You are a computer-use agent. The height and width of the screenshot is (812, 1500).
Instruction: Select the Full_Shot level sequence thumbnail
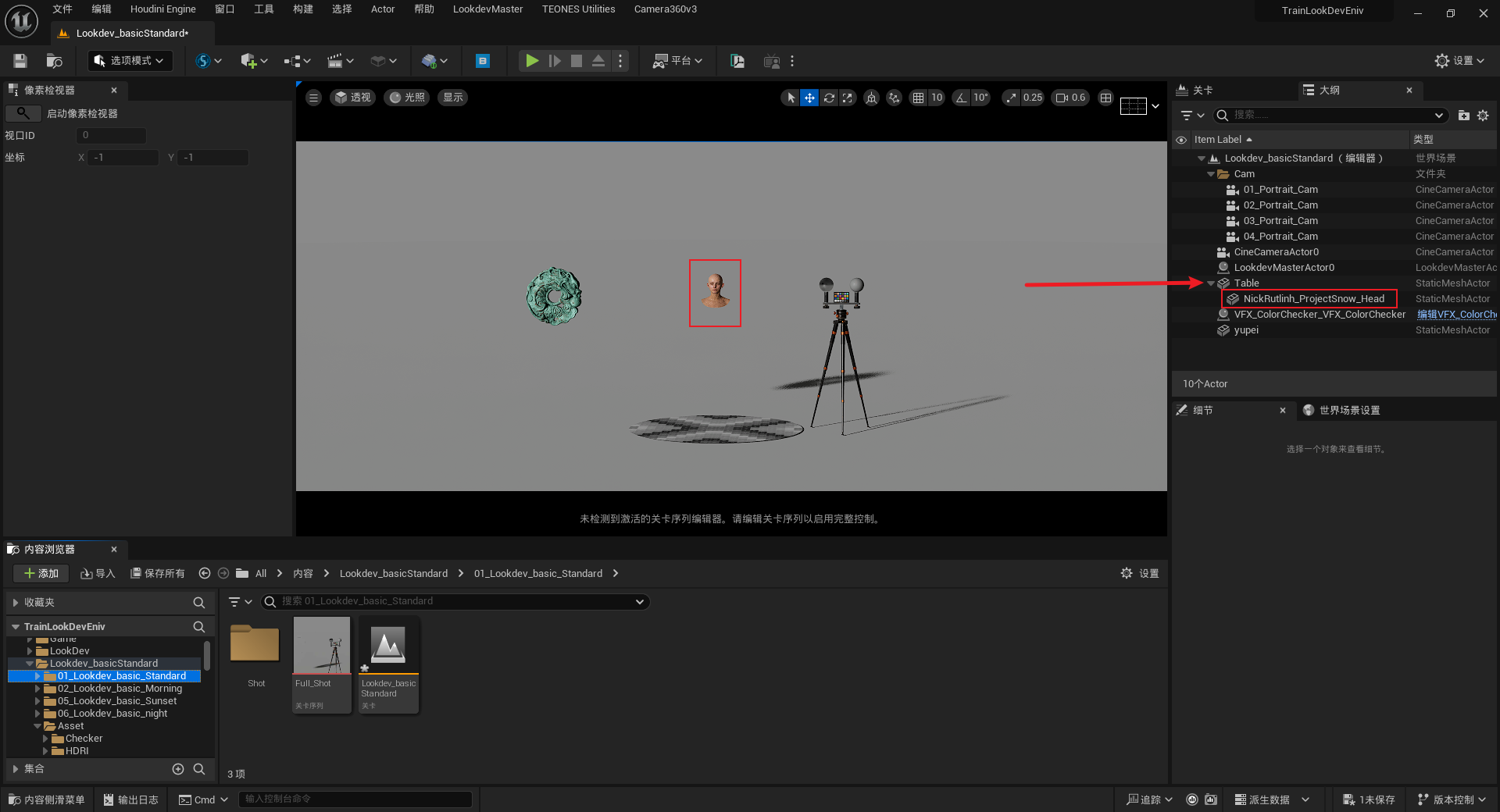(321, 646)
